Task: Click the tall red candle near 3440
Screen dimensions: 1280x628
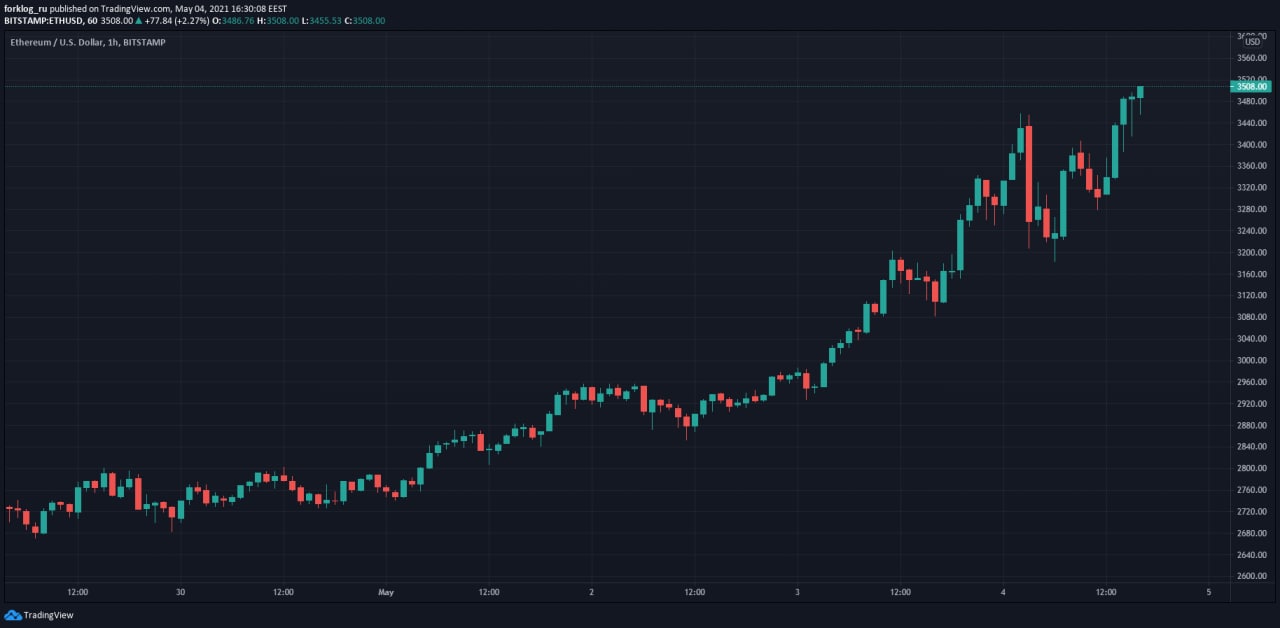Action: click(1028, 174)
